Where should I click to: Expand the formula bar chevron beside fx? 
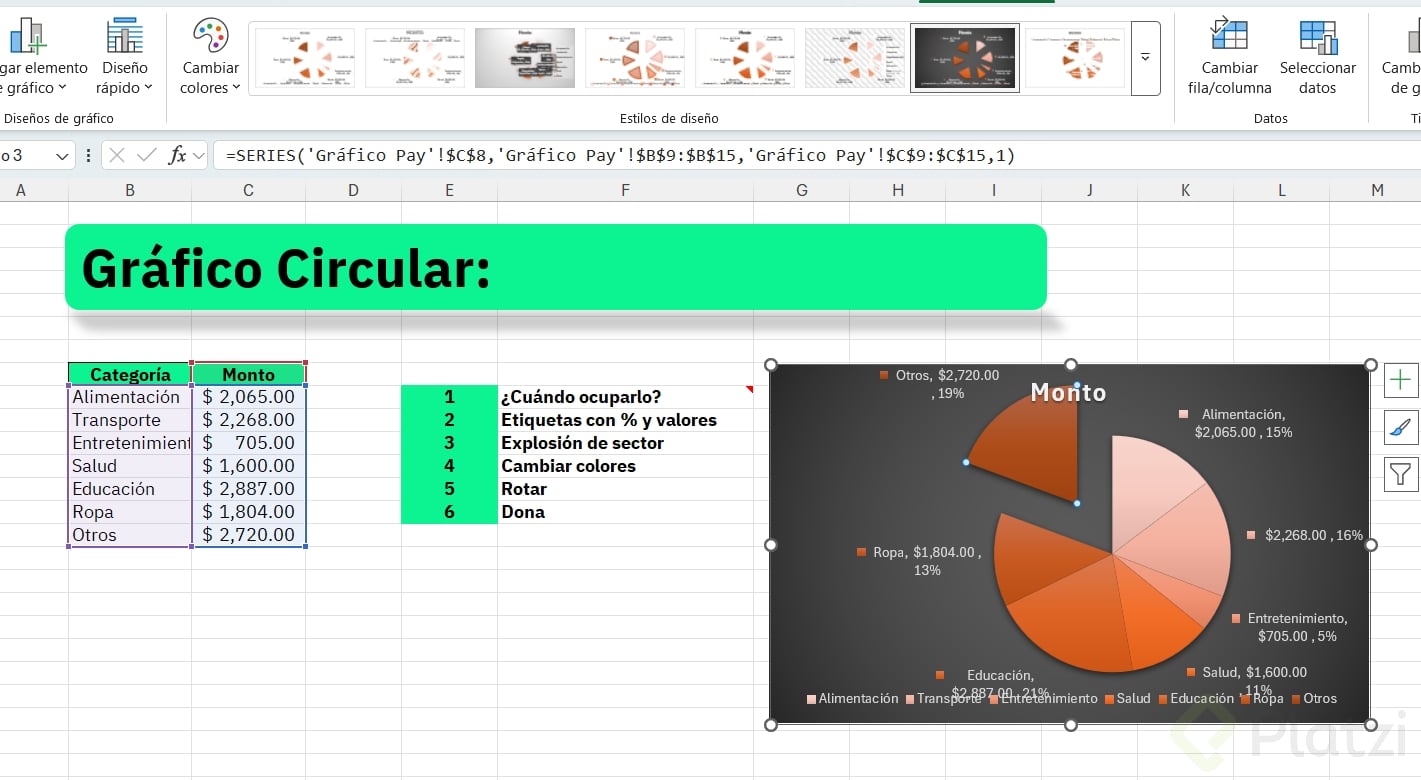pyautogui.click(x=199, y=155)
